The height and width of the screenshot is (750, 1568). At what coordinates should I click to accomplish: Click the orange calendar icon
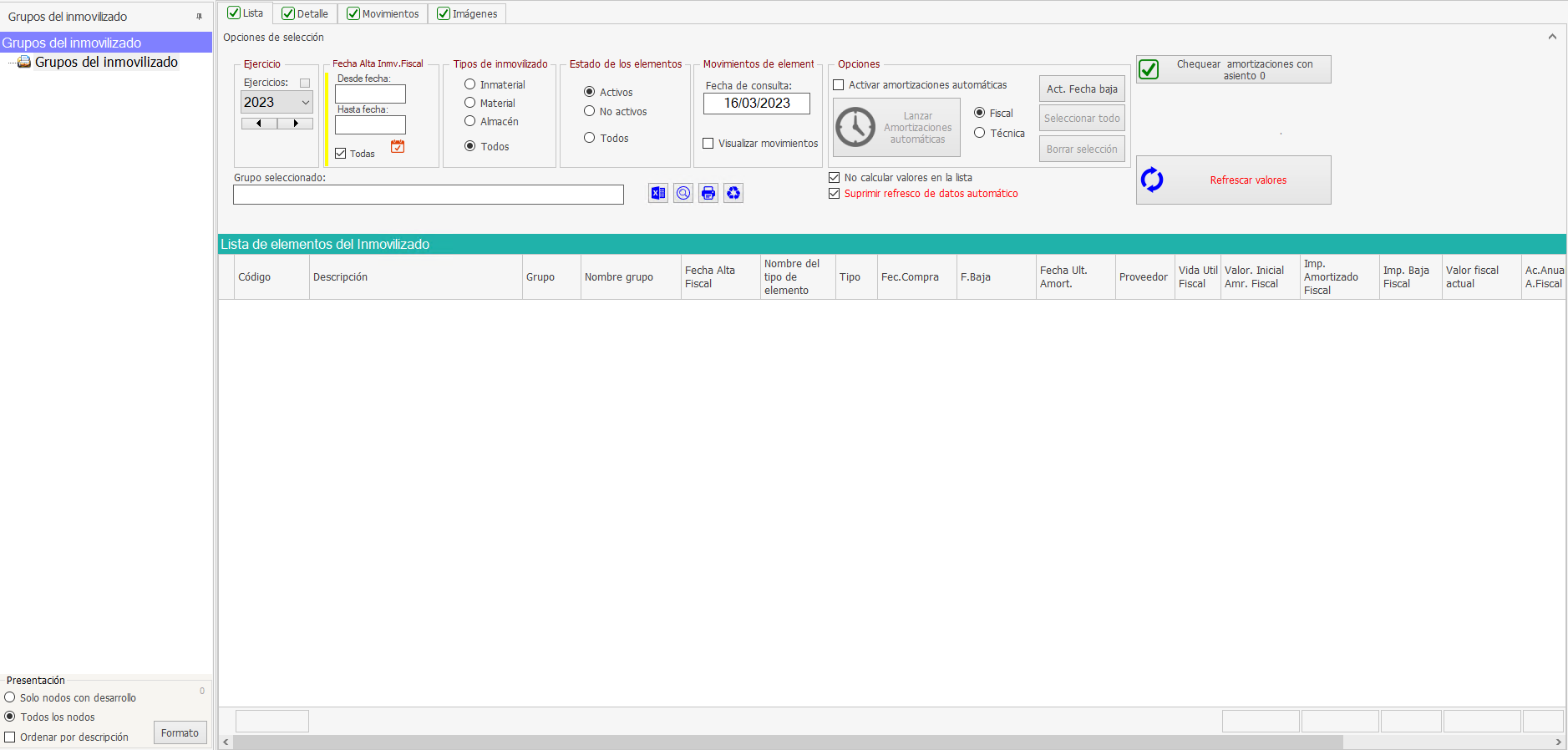click(x=398, y=147)
